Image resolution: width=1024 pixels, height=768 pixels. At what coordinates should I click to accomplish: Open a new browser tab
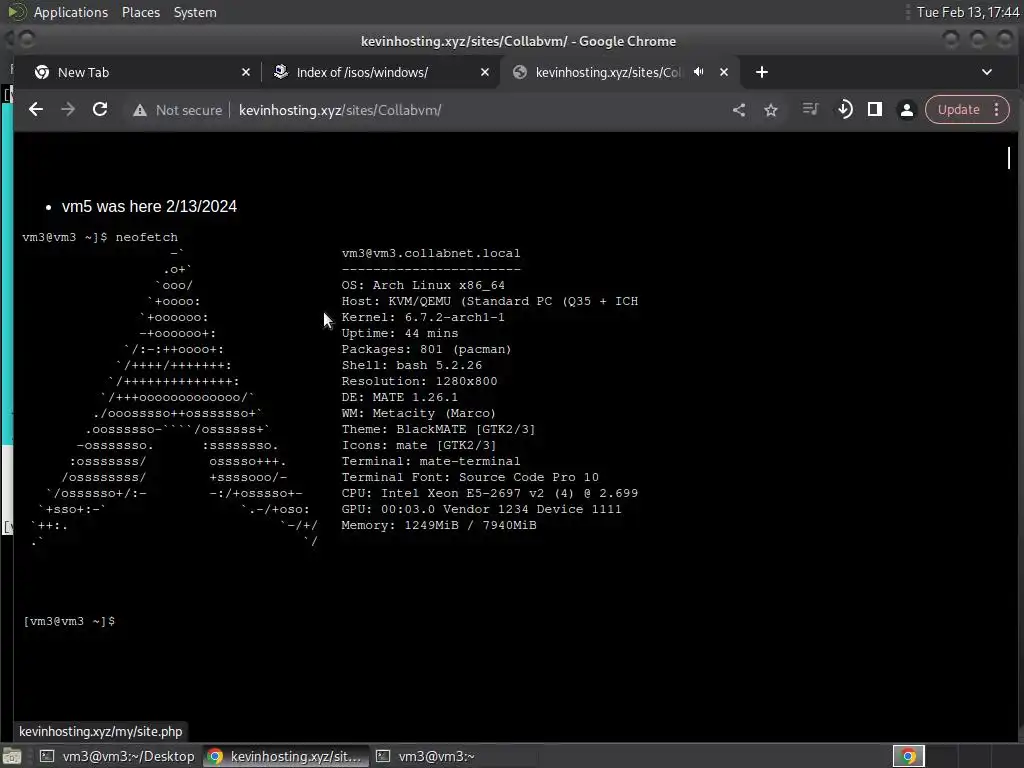pos(761,72)
